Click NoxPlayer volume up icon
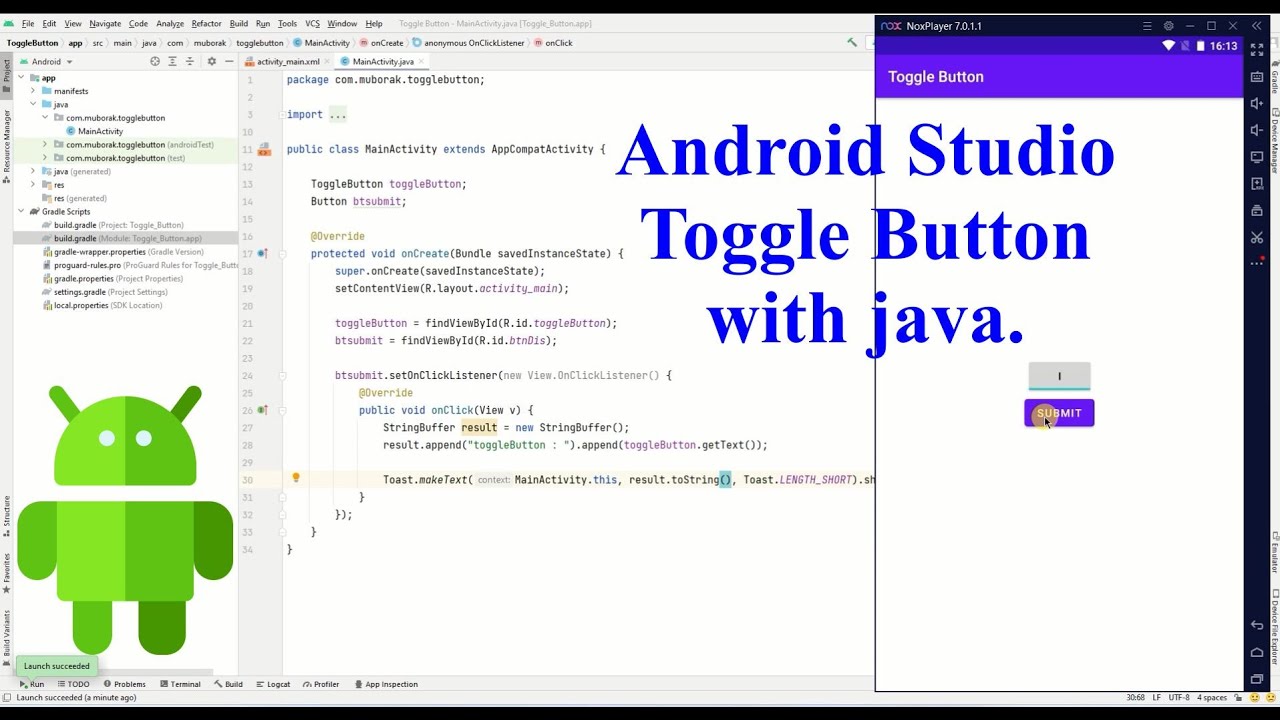The height and width of the screenshot is (720, 1280). [1257, 104]
